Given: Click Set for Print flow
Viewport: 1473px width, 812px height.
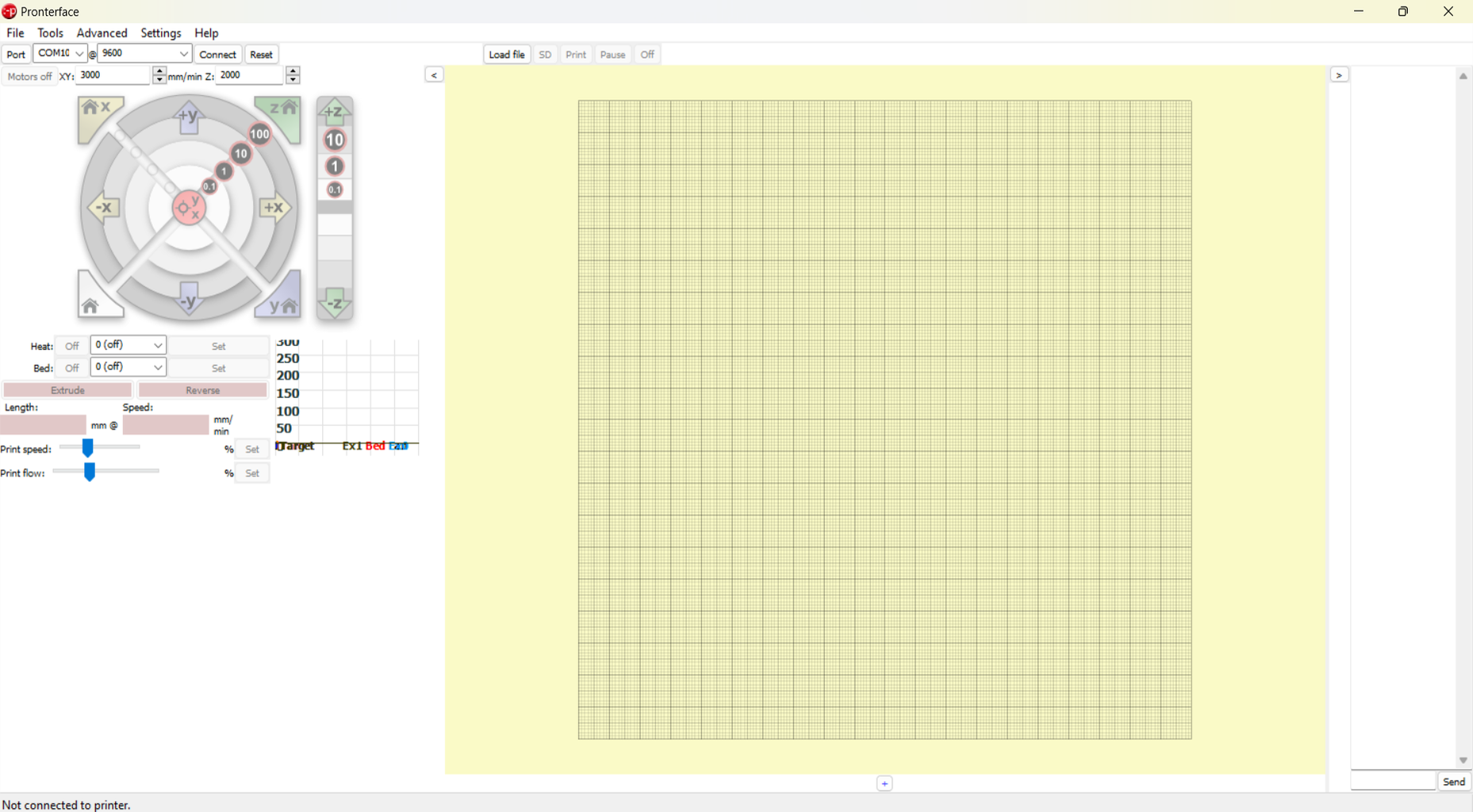Looking at the screenshot, I should click(x=252, y=473).
